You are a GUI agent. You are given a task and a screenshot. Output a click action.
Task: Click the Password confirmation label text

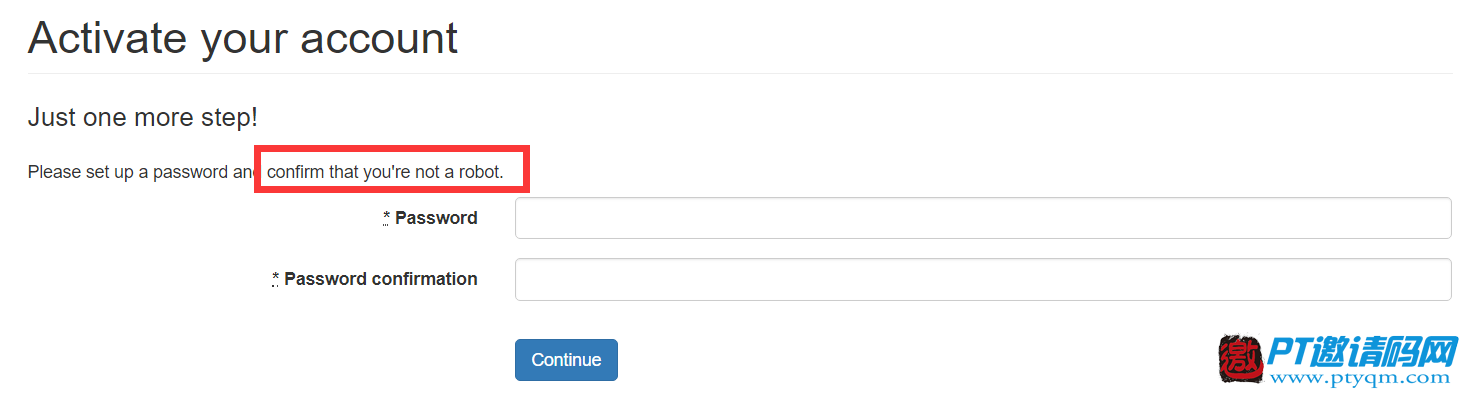pos(381,279)
